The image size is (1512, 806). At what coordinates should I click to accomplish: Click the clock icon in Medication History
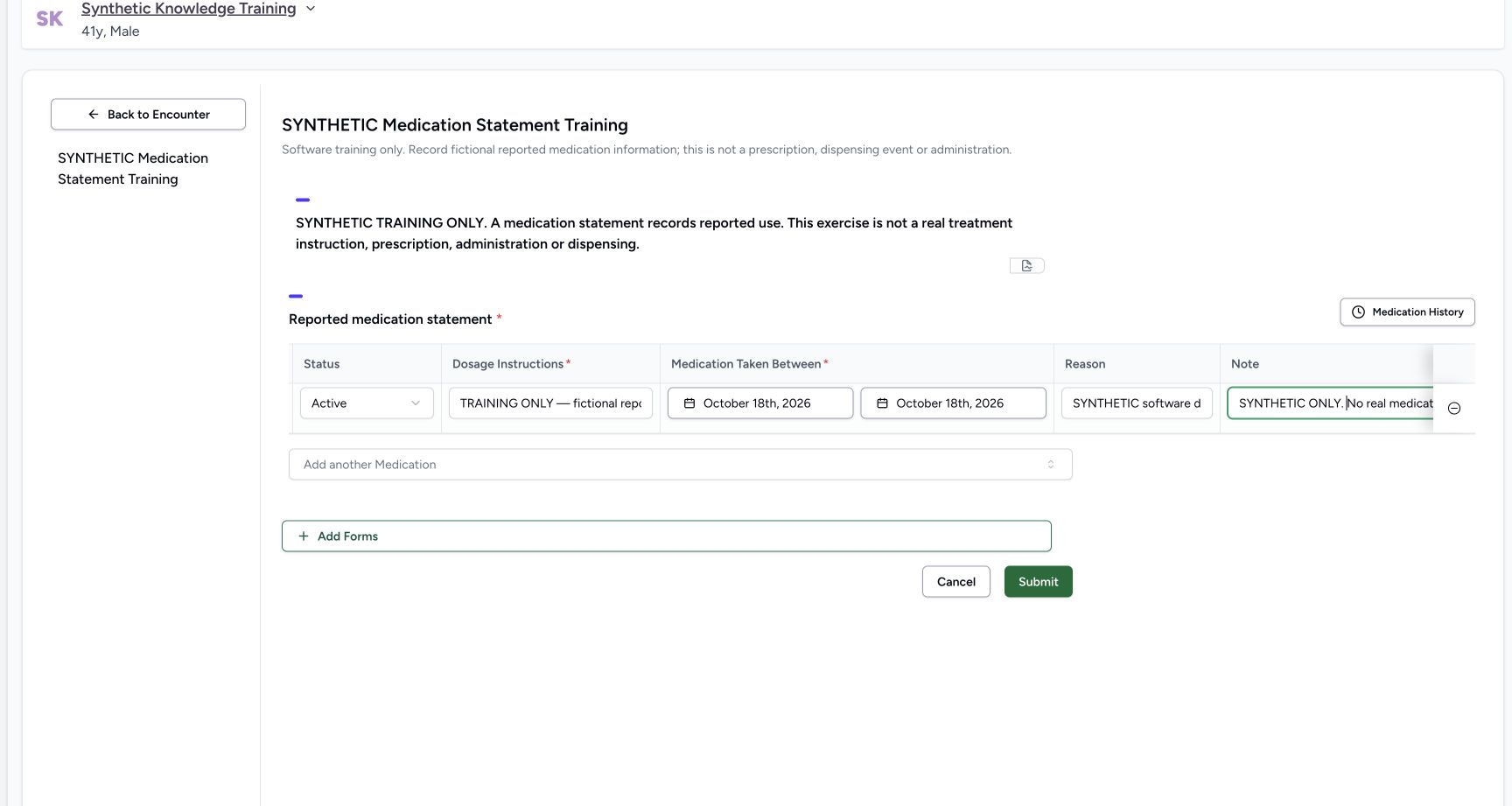(x=1358, y=312)
